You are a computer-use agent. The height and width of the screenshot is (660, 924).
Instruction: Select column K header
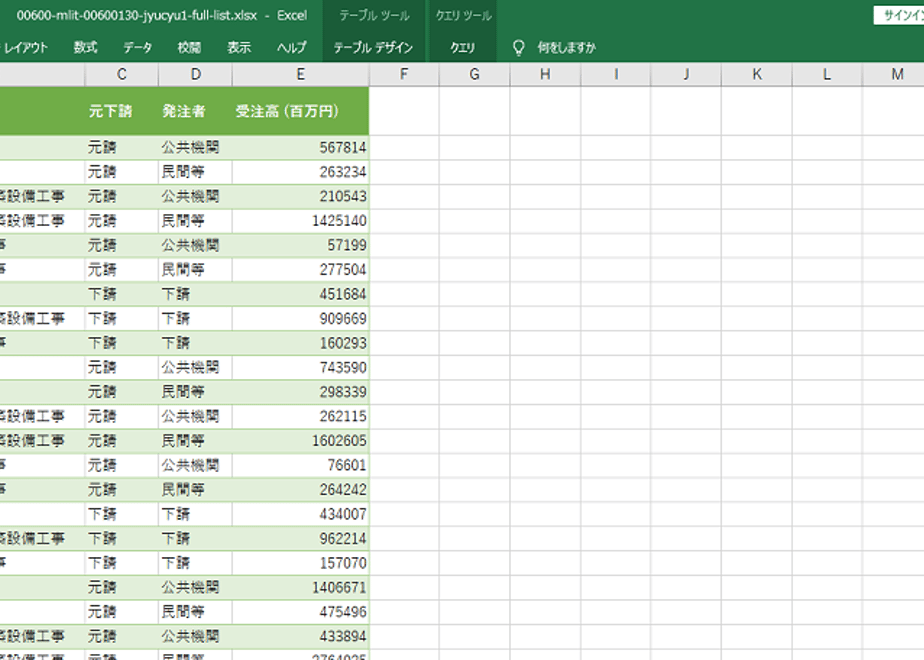click(x=757, y=74)
